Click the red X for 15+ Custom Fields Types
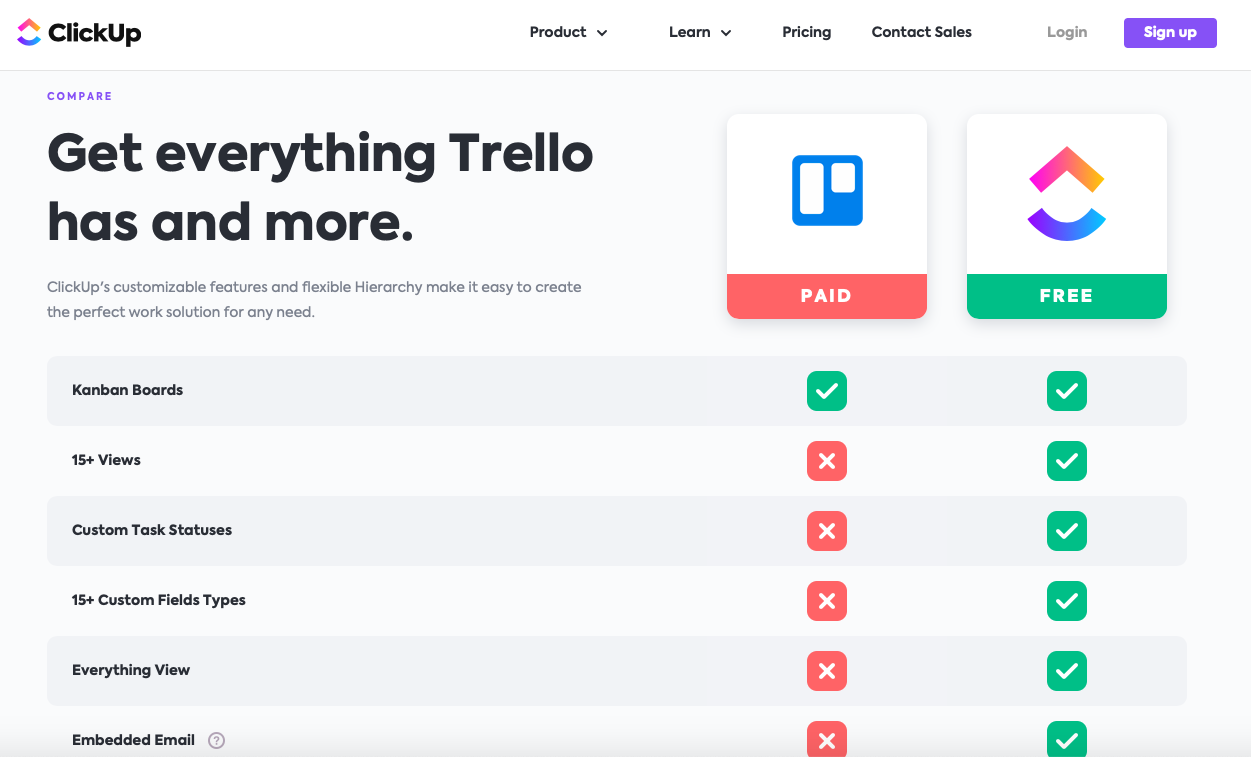1251x757 pixels. 827,601
